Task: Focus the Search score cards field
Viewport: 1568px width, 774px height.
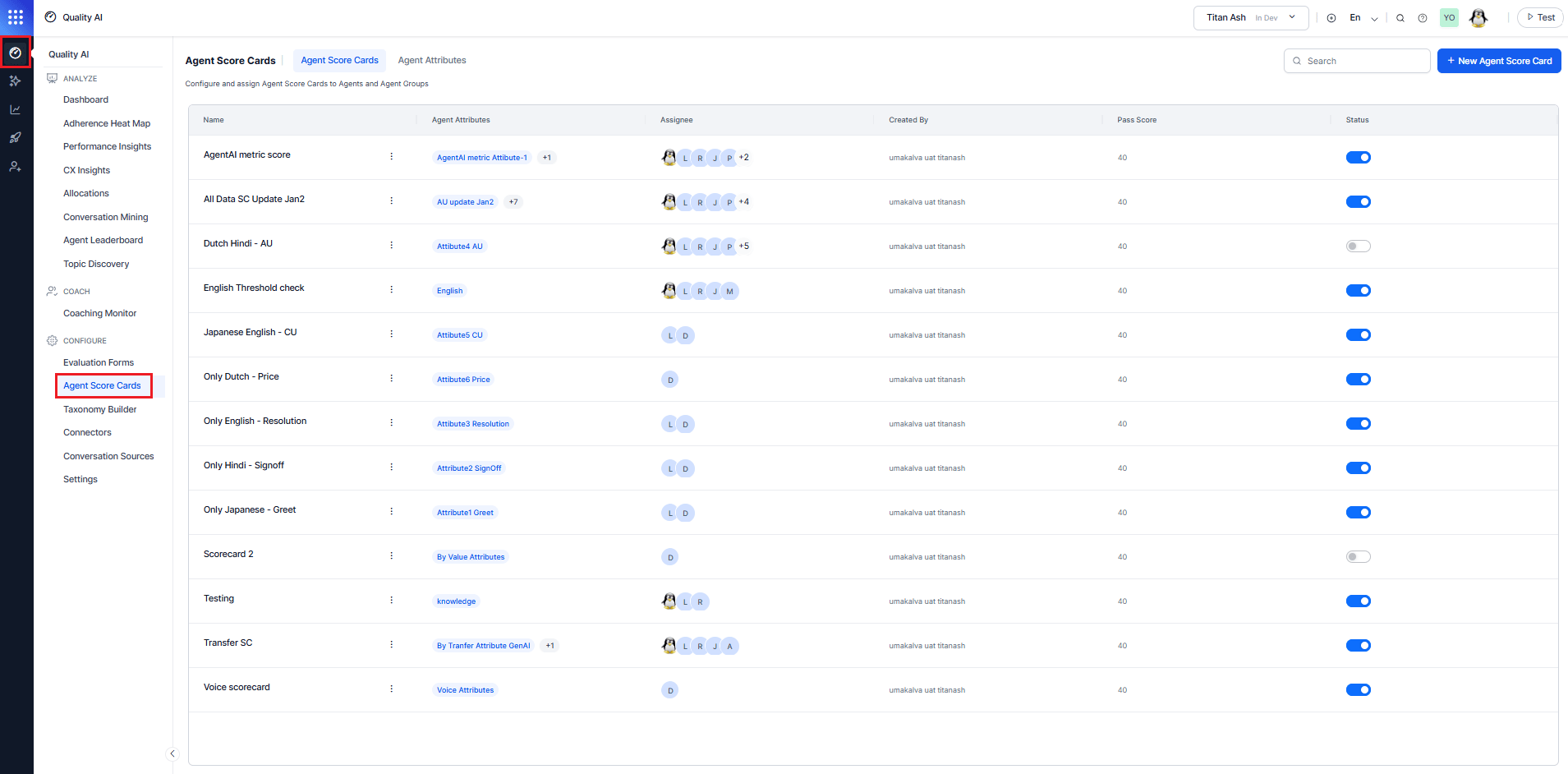Action: [x=1357, y=61]
